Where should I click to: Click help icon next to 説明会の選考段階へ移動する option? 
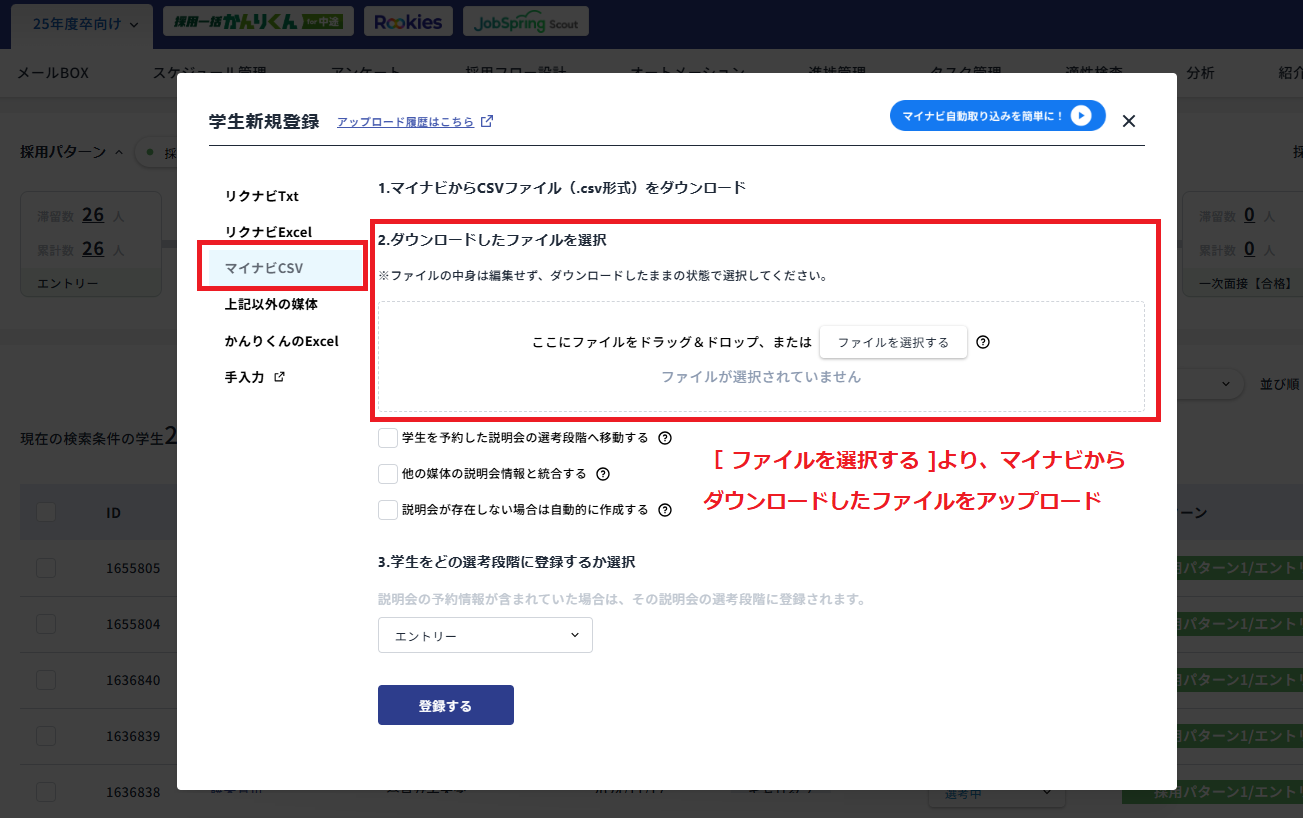[663, 437]
